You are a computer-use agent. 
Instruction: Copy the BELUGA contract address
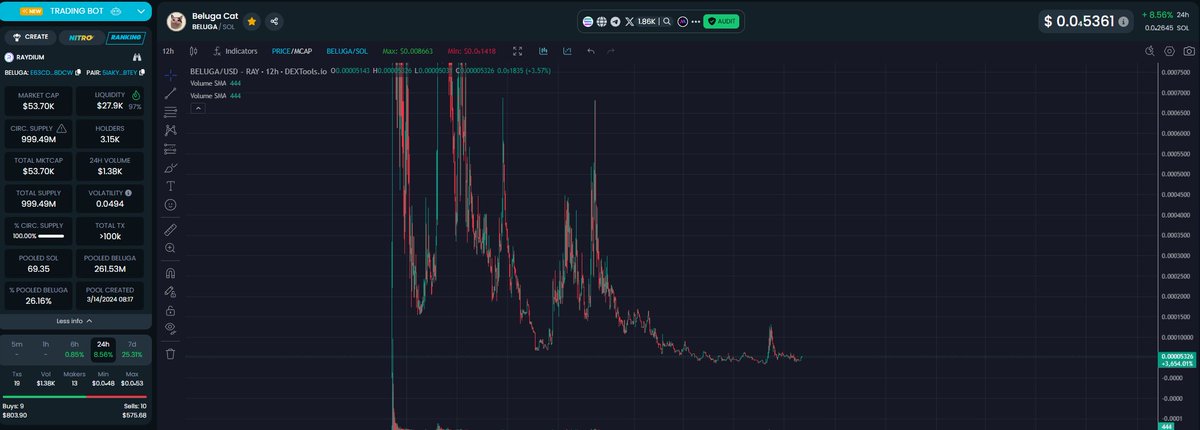78,72
